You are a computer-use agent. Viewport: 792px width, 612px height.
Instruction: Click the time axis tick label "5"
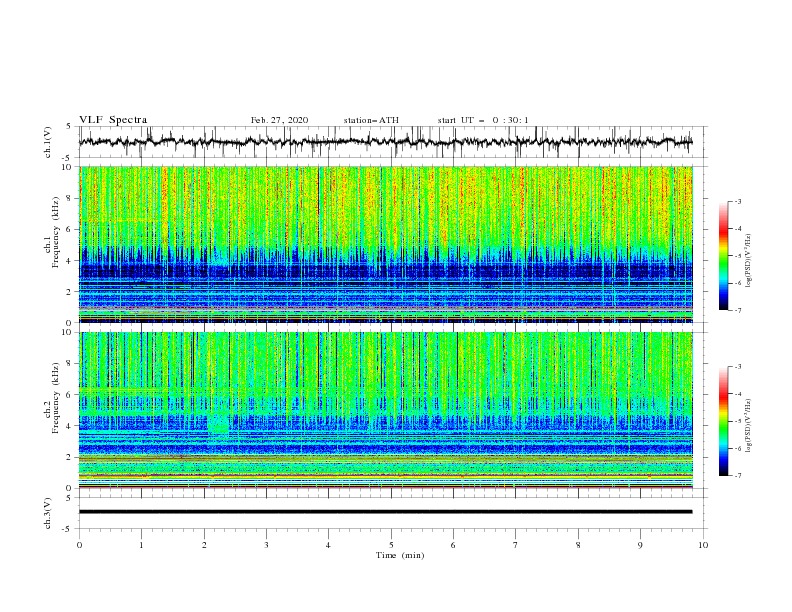(x=391, y=545)
